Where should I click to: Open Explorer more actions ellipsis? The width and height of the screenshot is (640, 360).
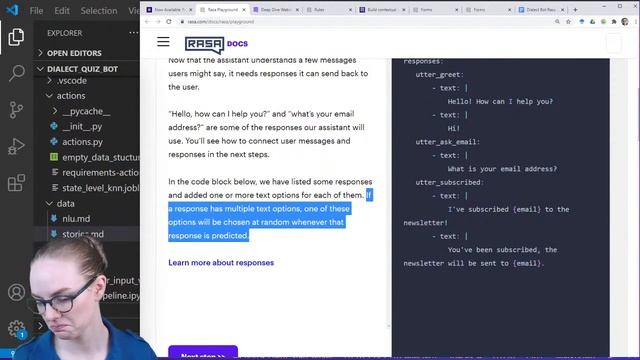pyautogui.click(x=133, y=33)
